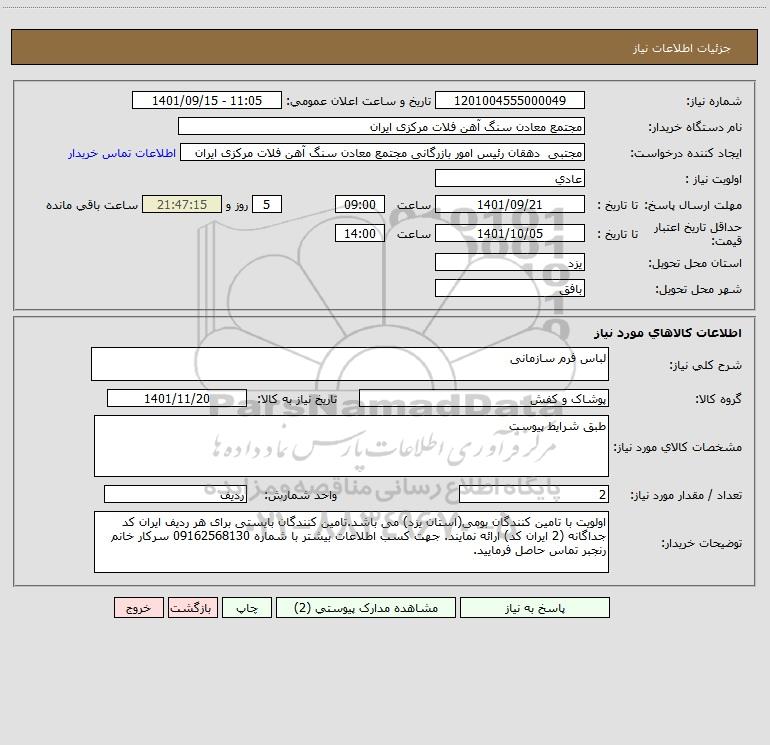
Task: Click the پاسخ به نیاز button
Action: point(535,608)
